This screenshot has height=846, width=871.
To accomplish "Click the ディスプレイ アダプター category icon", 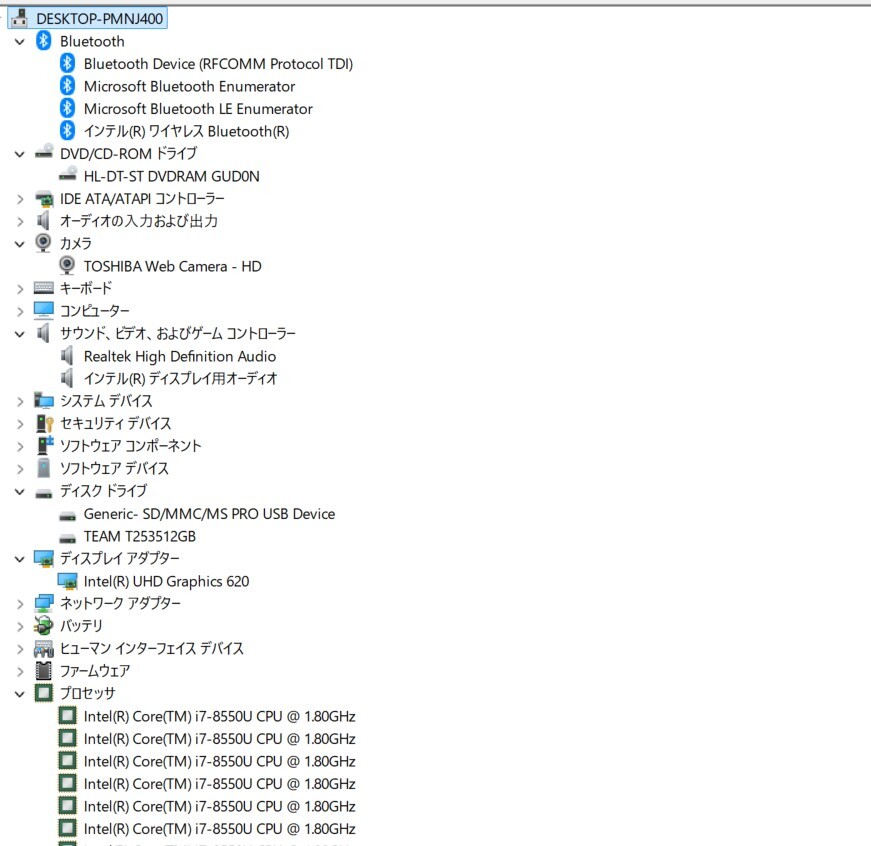I will click(x=44, y=558).
